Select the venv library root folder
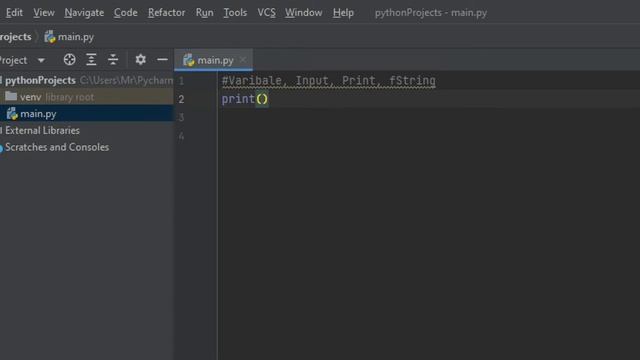Viewport: 640px width, 360px height. (87, 97)
